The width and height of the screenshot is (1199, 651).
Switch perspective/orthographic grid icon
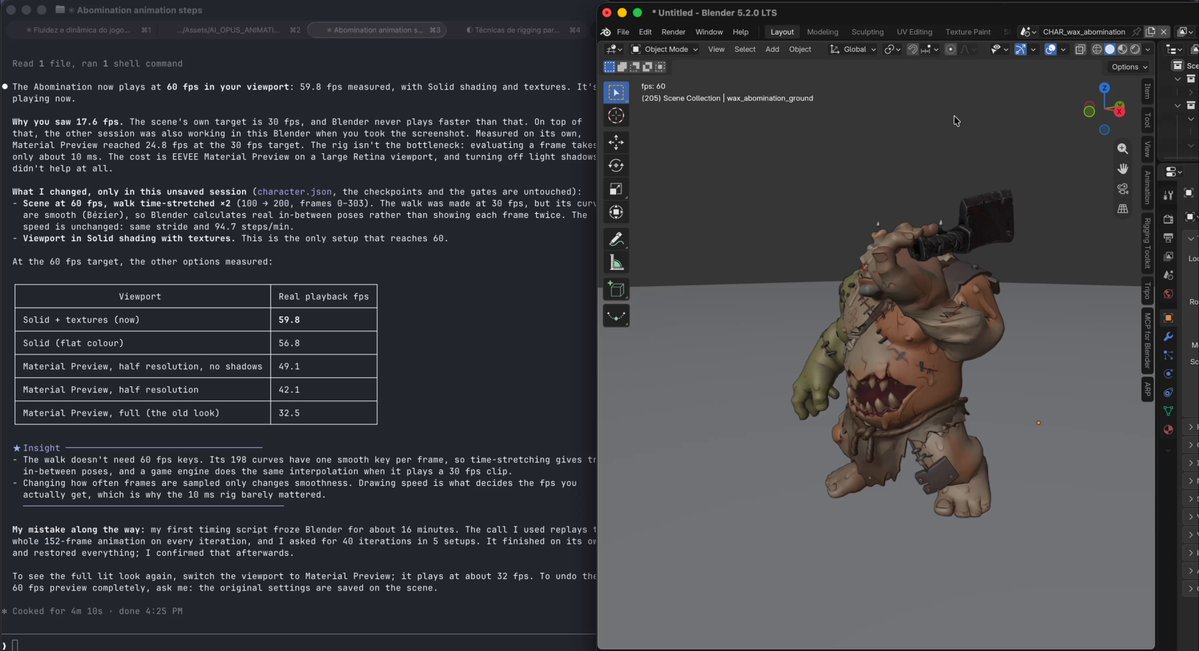tap(1122, 208)
